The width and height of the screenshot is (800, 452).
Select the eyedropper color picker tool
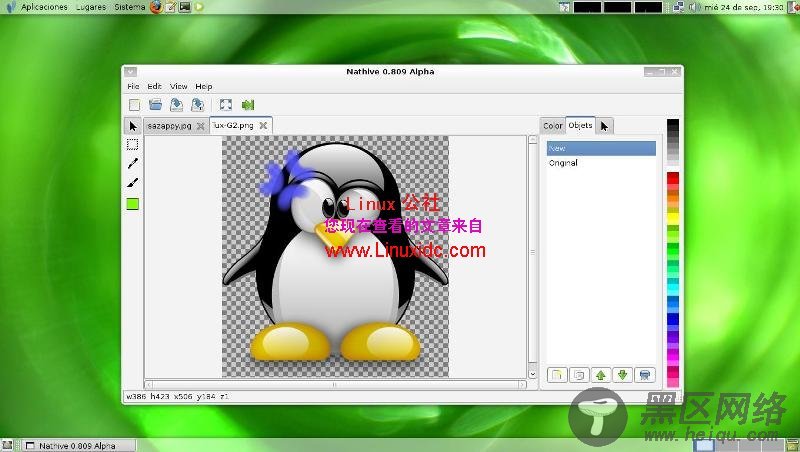coord(133,163)
